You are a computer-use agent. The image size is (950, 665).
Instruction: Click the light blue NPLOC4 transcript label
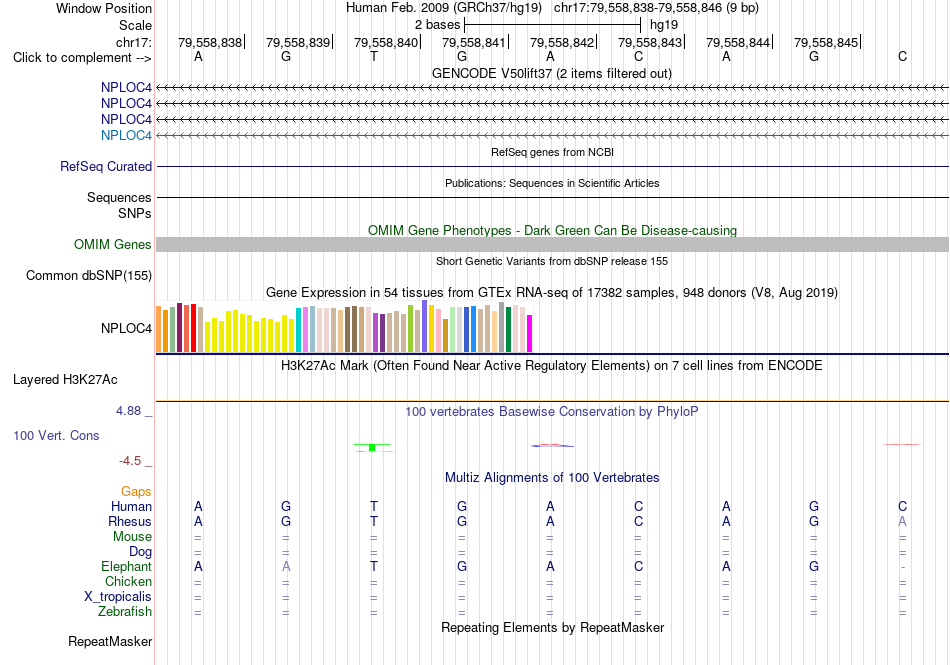click(x=126, y=135)
